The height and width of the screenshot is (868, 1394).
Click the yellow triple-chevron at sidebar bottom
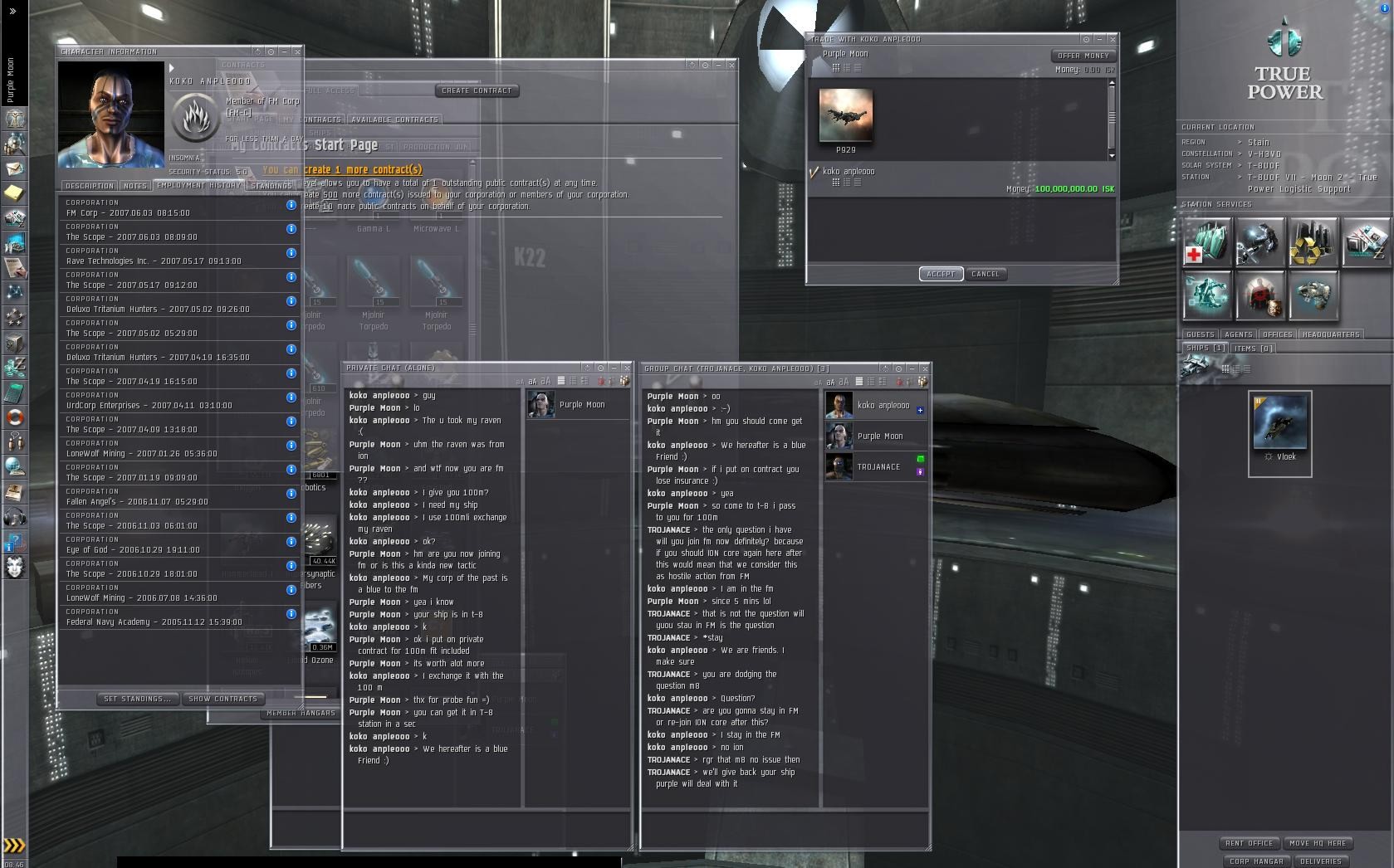coord(14,846)
